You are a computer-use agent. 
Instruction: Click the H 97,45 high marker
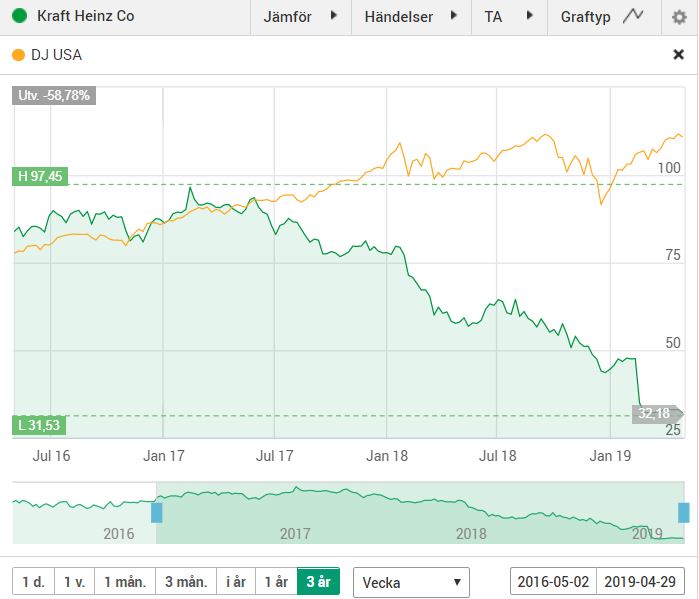tap(40, 176)
